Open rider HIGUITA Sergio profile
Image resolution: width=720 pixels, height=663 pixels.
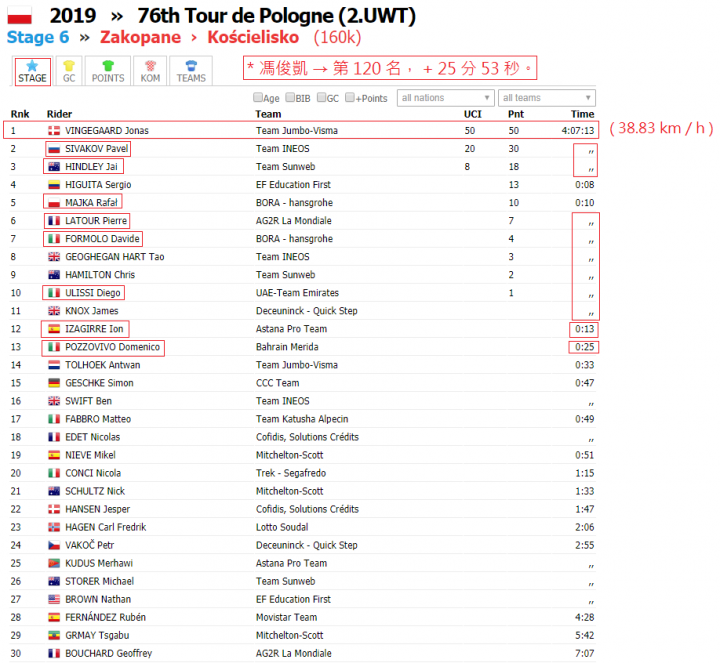coord(98,185)
